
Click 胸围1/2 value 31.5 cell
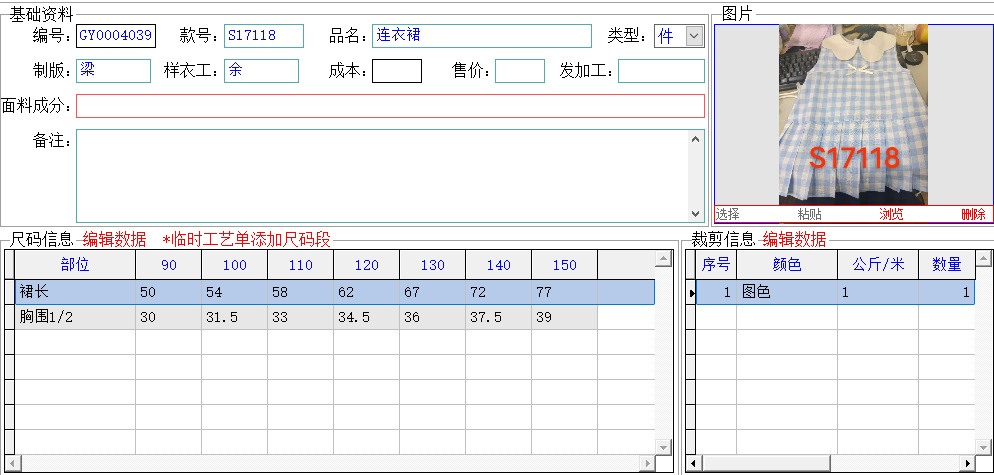[235, 317]
